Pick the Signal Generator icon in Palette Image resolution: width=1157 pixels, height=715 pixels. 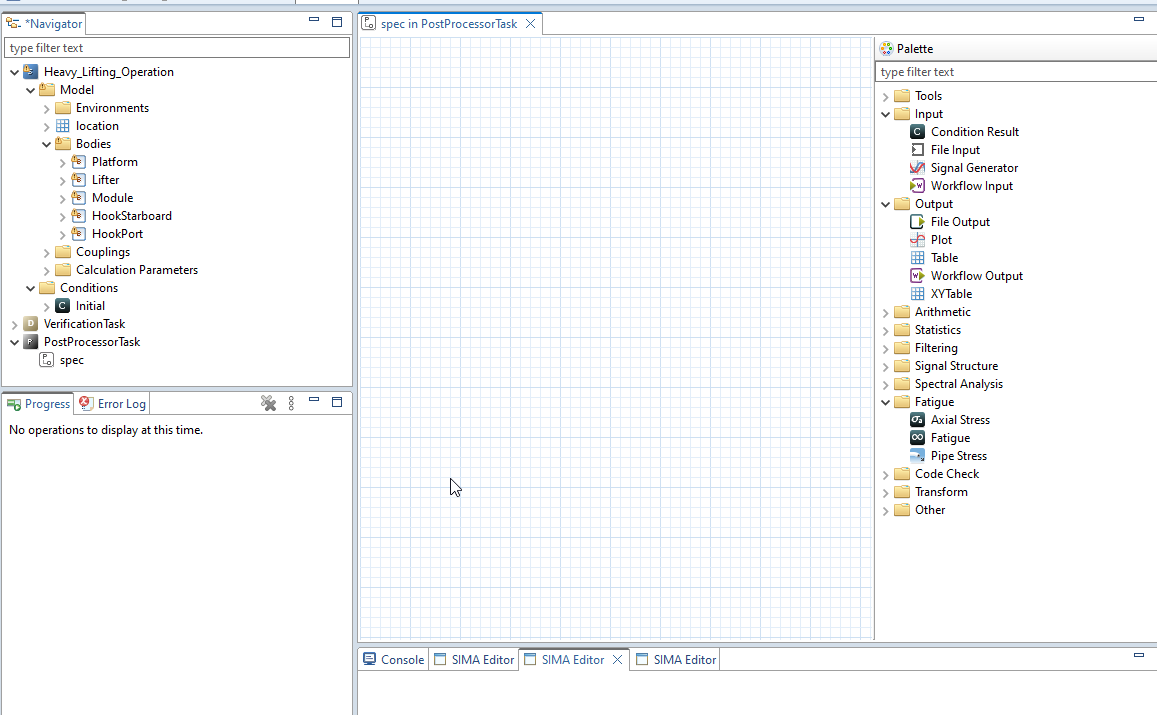tap(918, 168)
